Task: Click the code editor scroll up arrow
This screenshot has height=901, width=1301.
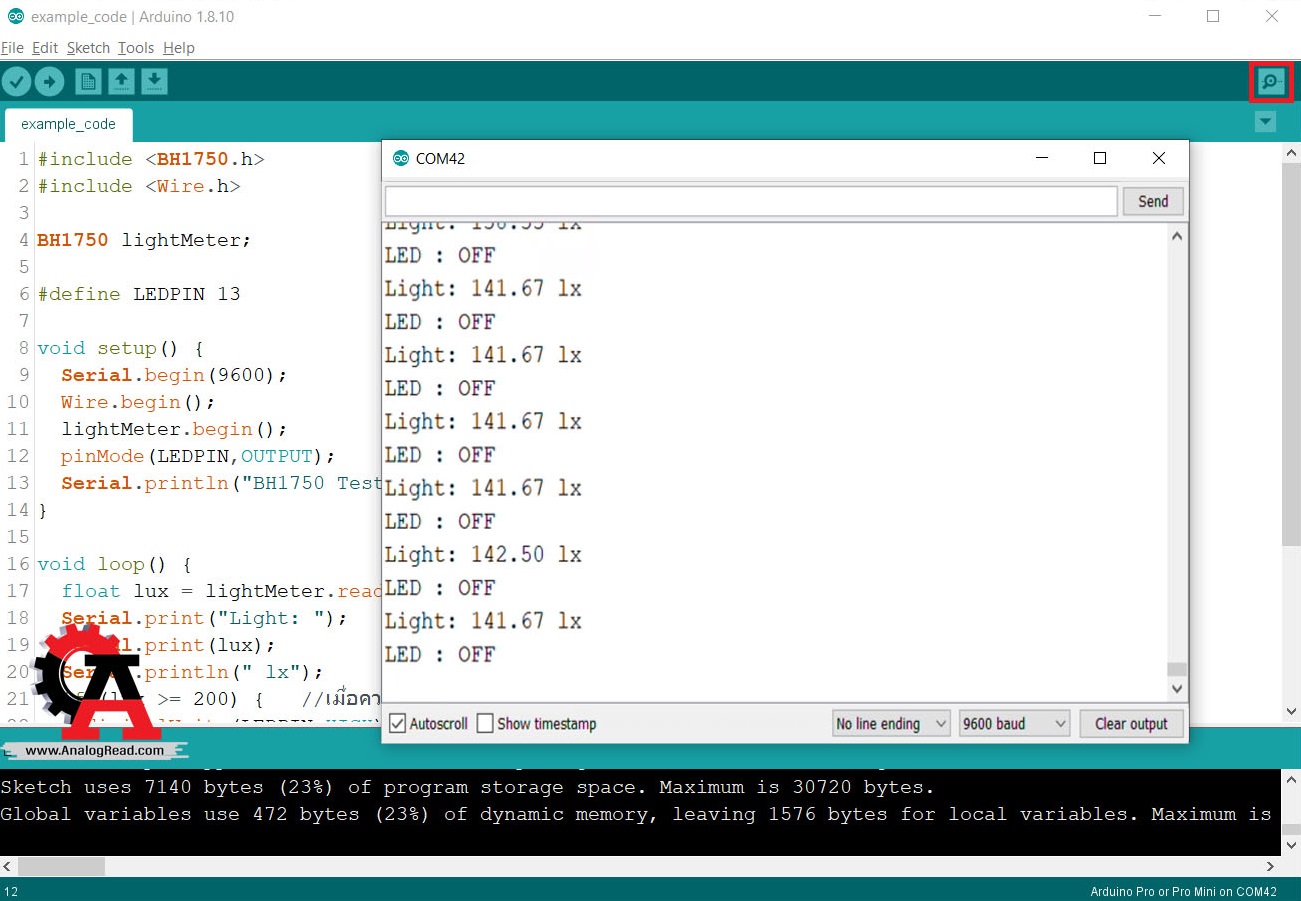Action: coord(1291,153)
